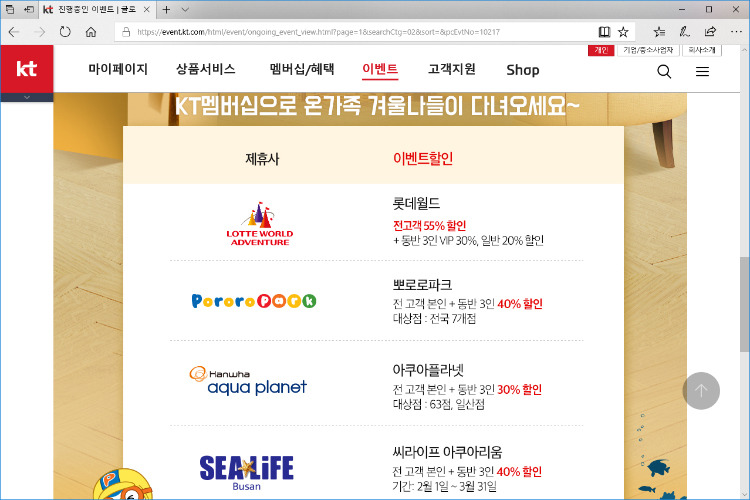The height and width of the screenshot is (500, 750).
Task: Click the 아쿠아플라넷 heading text
Action: coord(428,370)
